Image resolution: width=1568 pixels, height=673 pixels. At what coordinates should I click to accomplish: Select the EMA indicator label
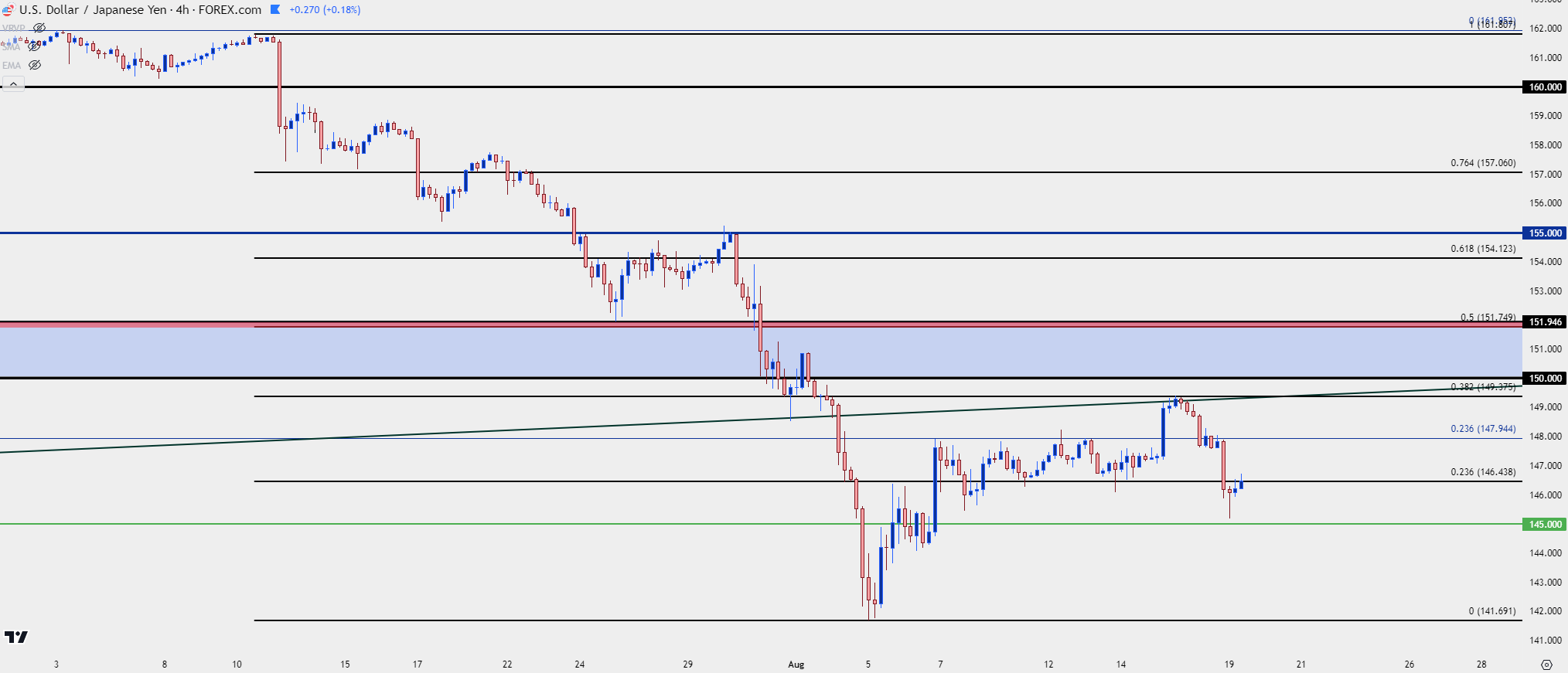pyautogui.click(x=12, y=66)
